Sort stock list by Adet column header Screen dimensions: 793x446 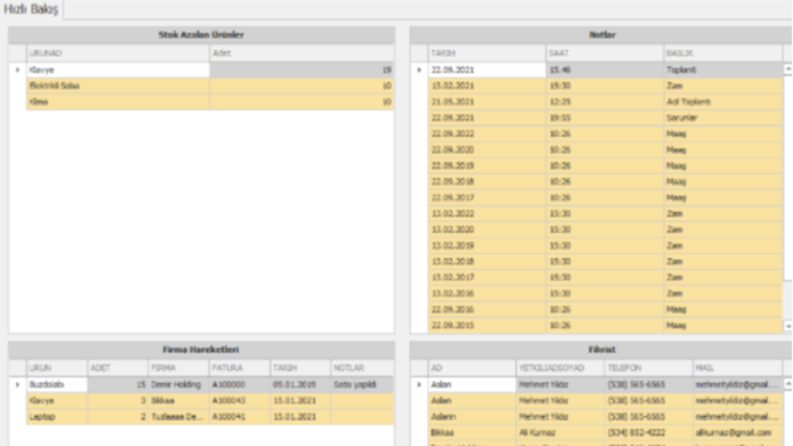(302, 53)
